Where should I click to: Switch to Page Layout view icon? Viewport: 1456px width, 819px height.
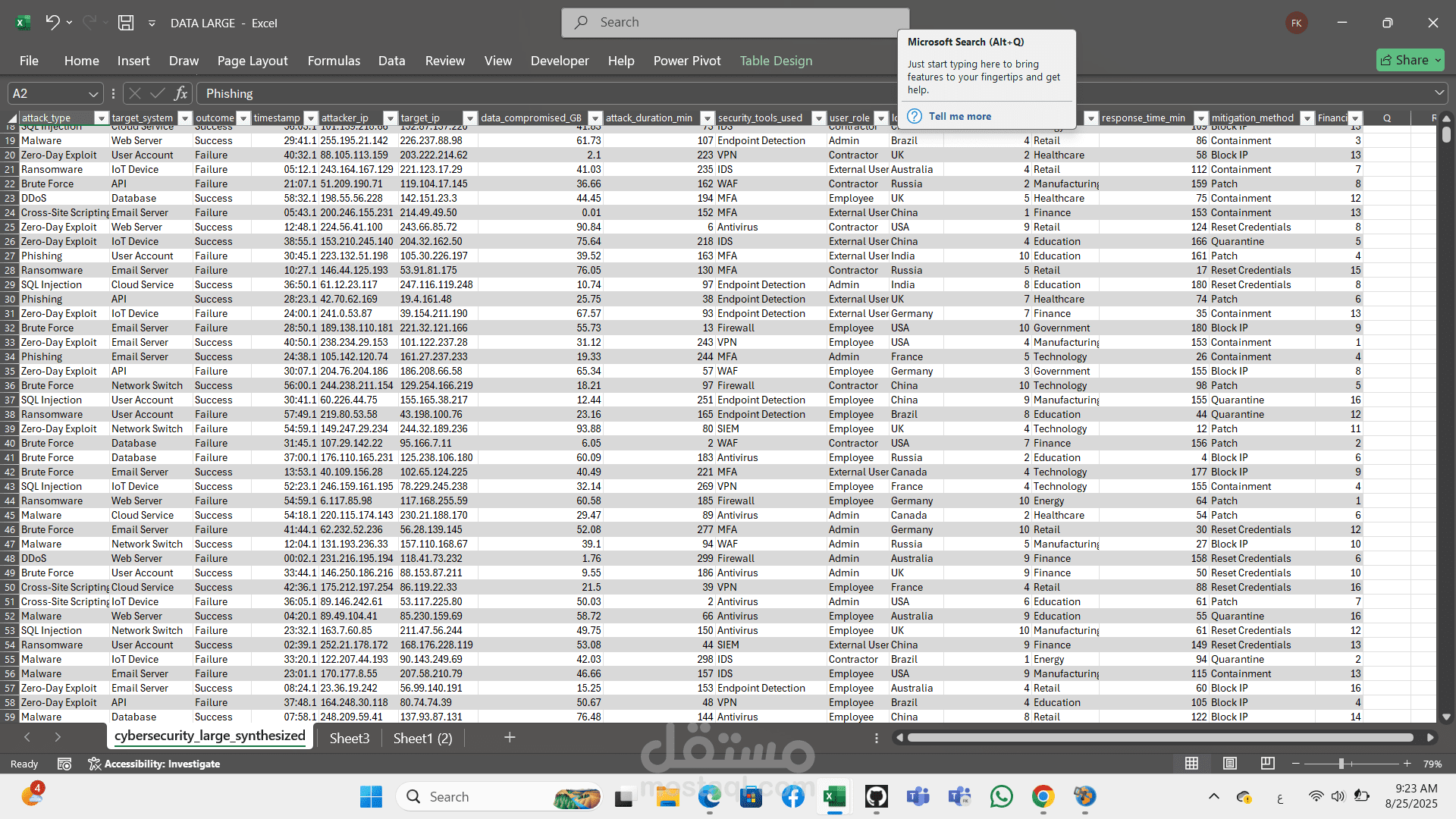(x=1230, y=764)
